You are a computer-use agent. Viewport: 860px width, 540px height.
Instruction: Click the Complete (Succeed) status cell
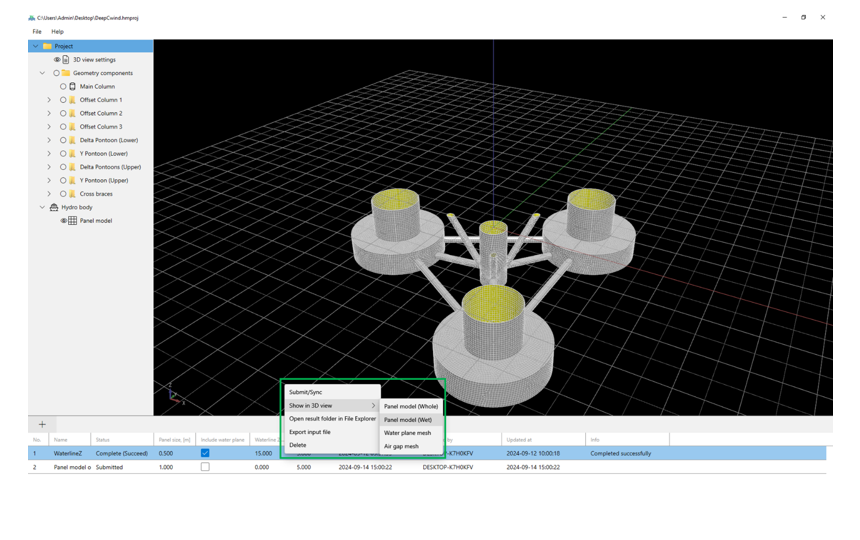pos(122,453)
